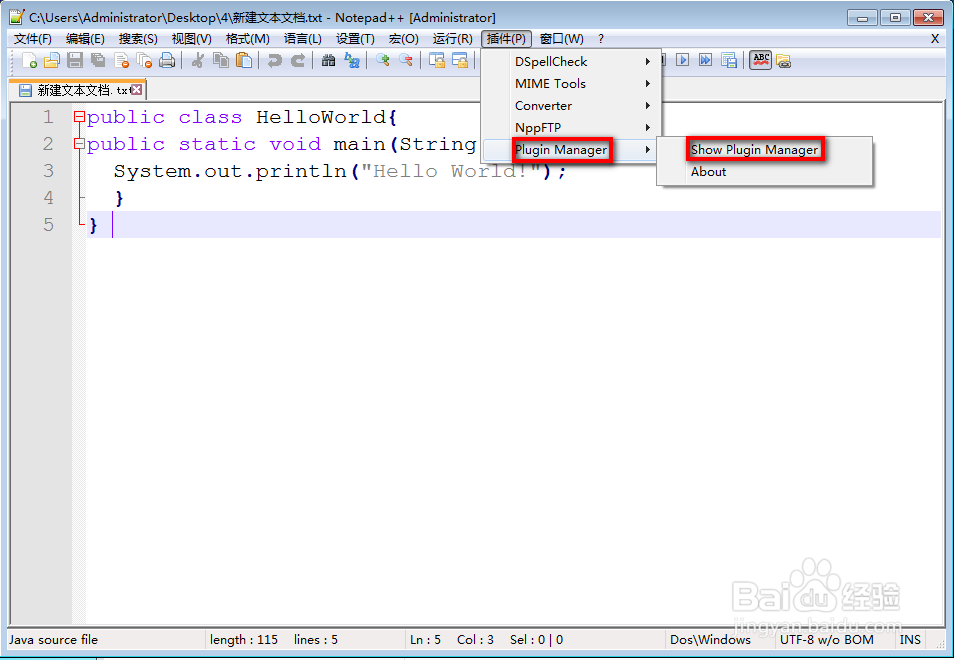Click the Save All toolbar icon
The image size is (954, 660).
tap(98, 60)
